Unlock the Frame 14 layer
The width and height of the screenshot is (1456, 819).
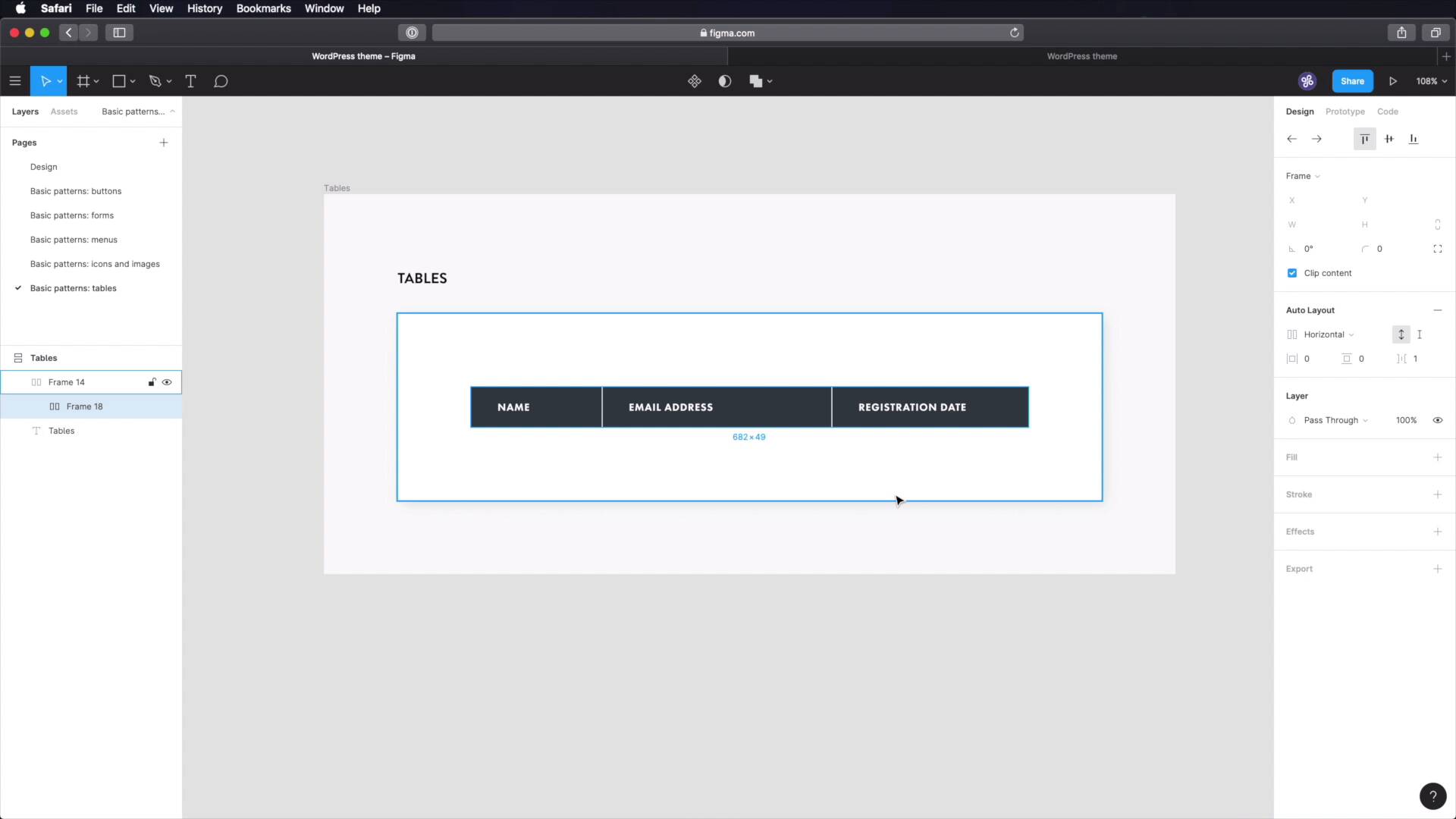coord(151,382)
